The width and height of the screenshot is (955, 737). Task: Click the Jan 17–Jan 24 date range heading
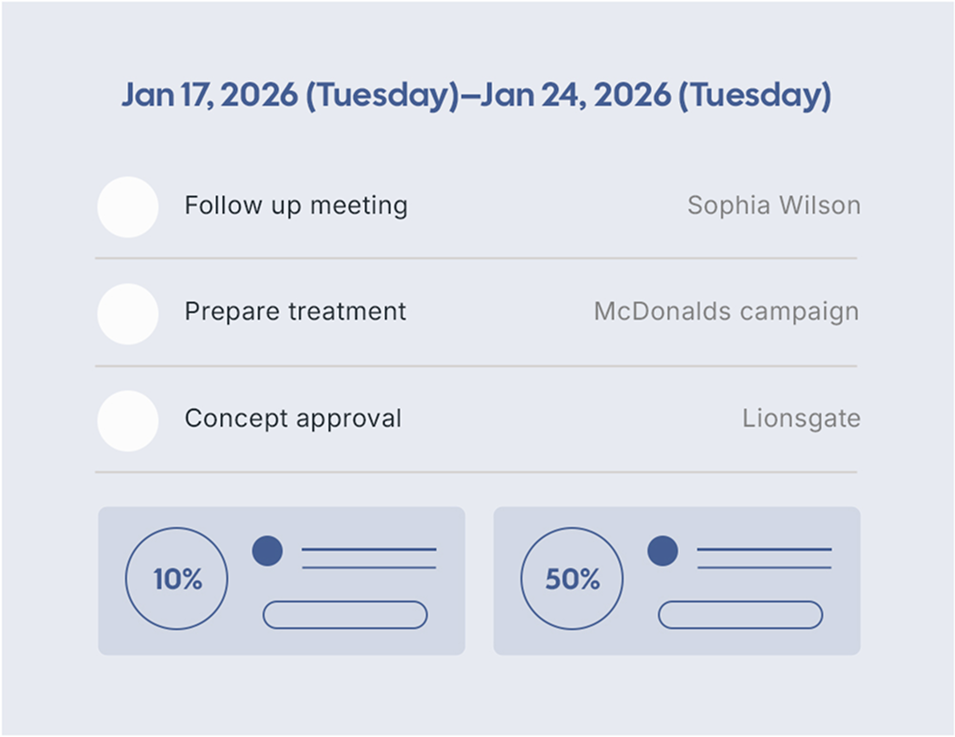[476, 96]
